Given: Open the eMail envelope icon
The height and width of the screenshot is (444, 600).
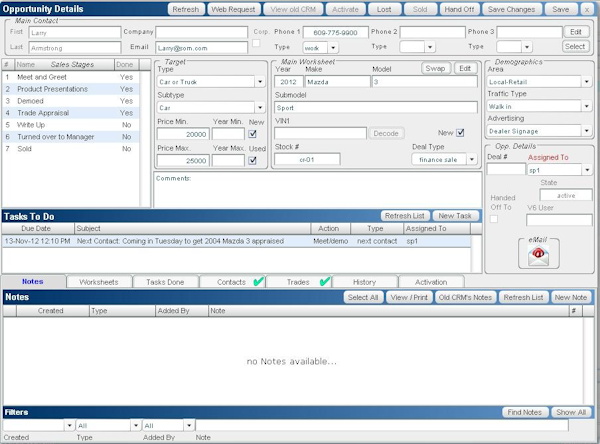Looking at the screenshot, I should (x=538, y=256).
